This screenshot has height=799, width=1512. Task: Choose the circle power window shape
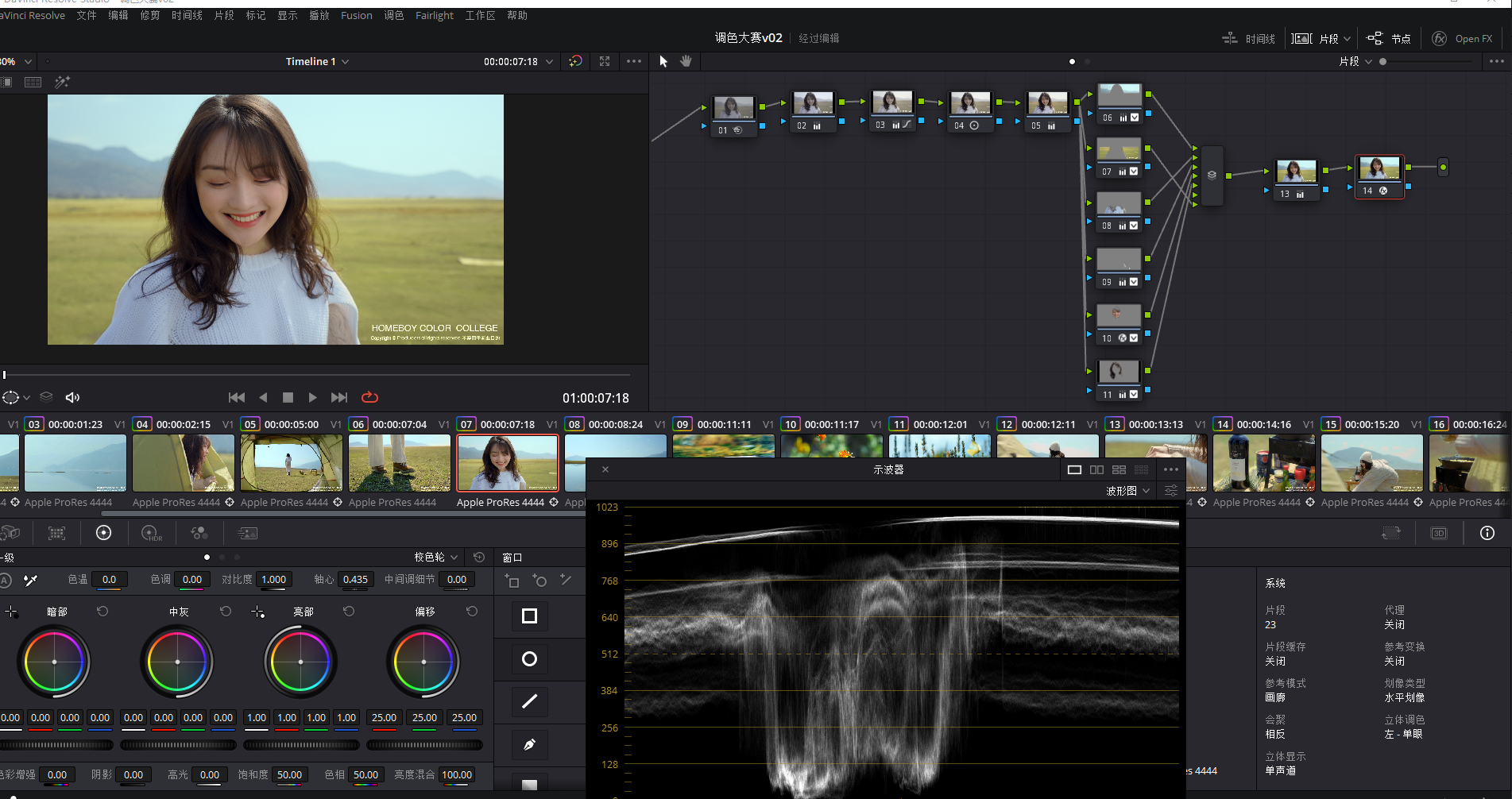click(529, 659)
